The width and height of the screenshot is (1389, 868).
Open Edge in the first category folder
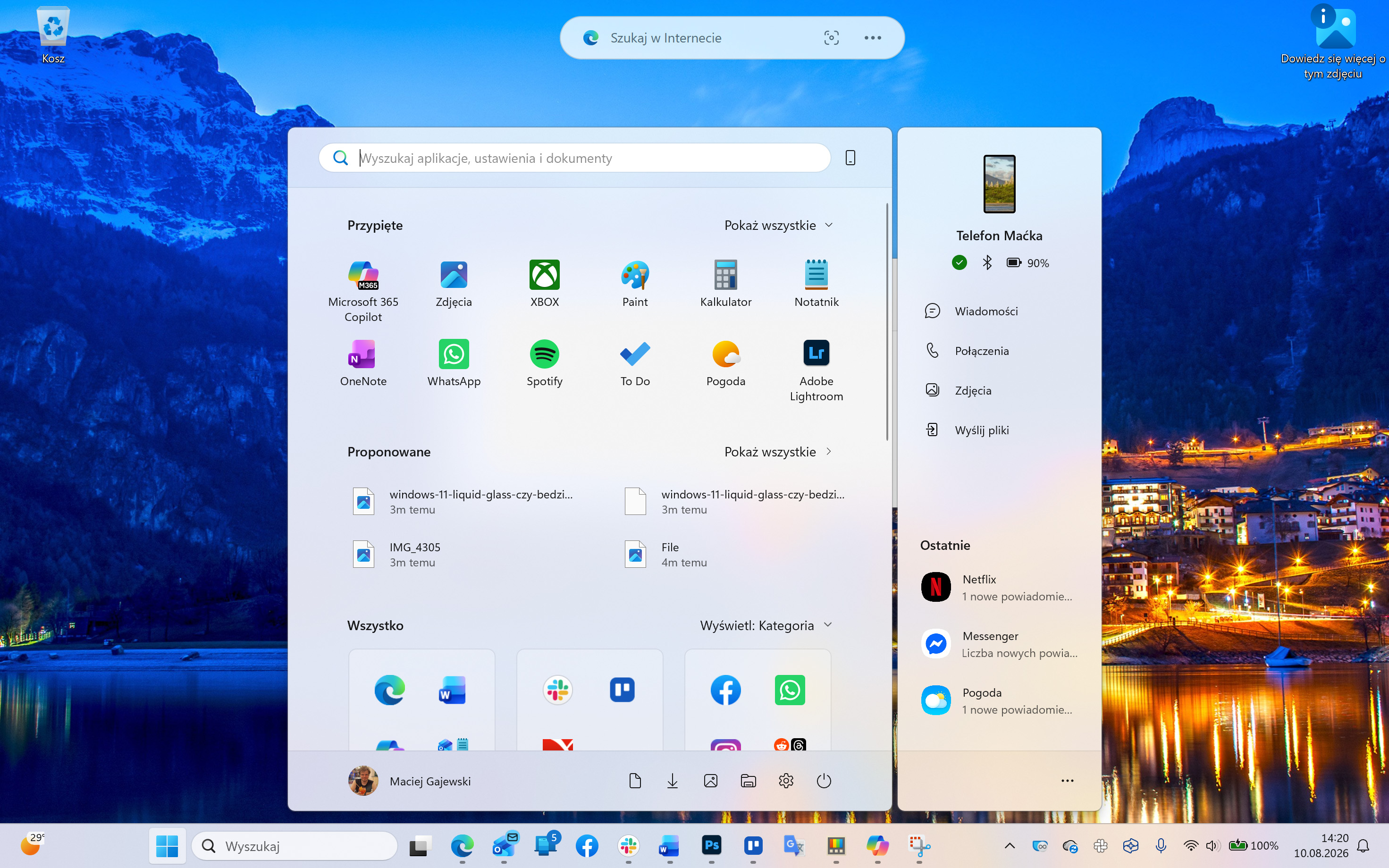390,690
